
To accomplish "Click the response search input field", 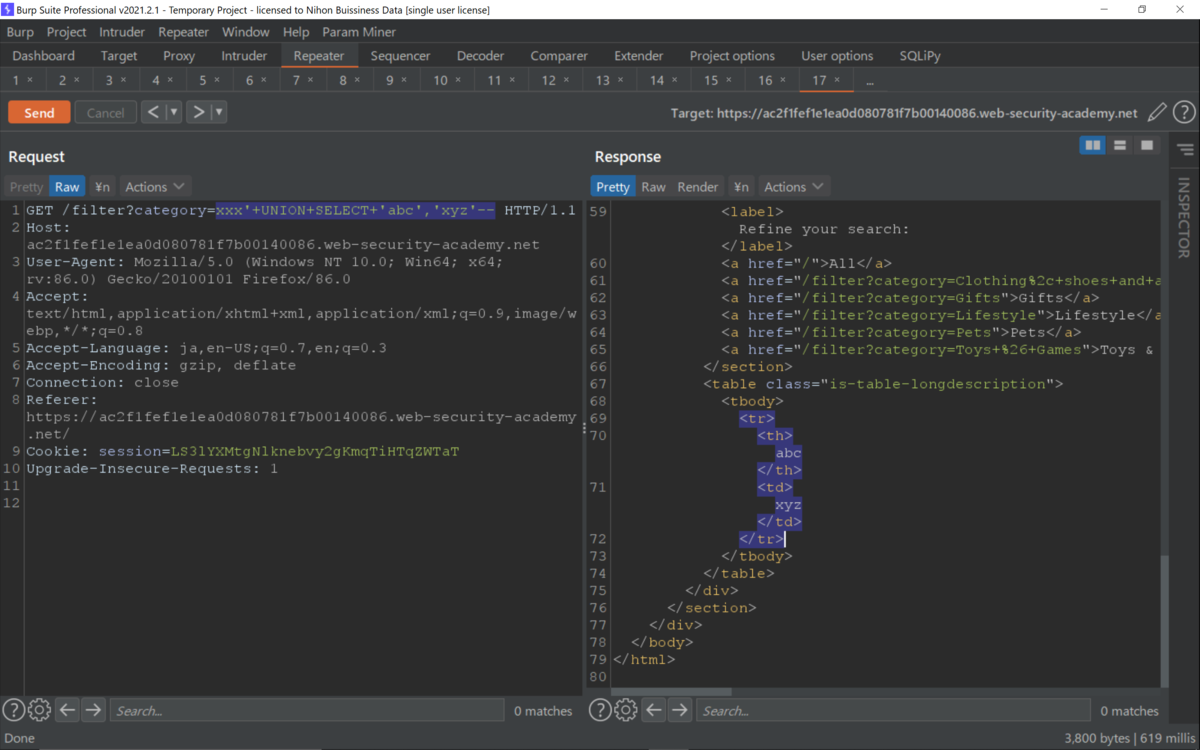I will (x=894, y=711).
